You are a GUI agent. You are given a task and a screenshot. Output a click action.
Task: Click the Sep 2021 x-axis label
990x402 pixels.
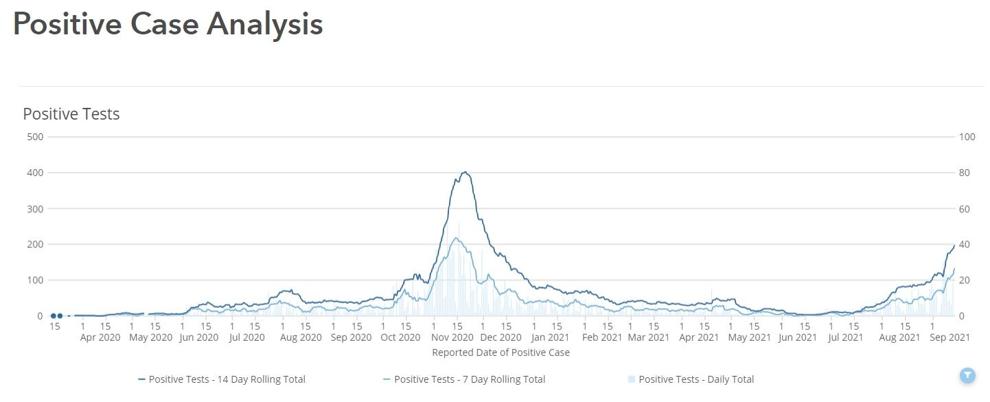click(950, 338)
